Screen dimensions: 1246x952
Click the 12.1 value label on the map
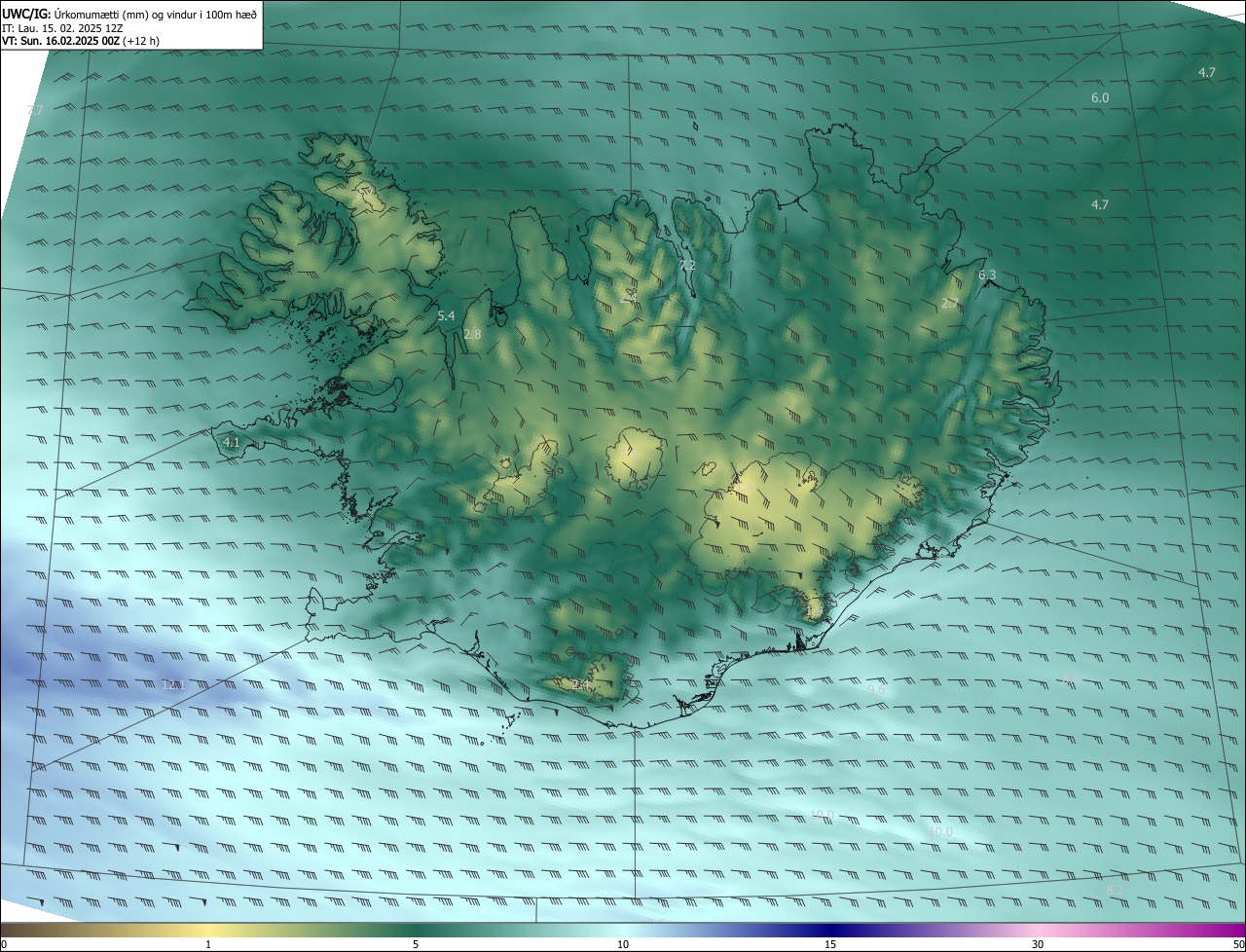click(172, 685)
